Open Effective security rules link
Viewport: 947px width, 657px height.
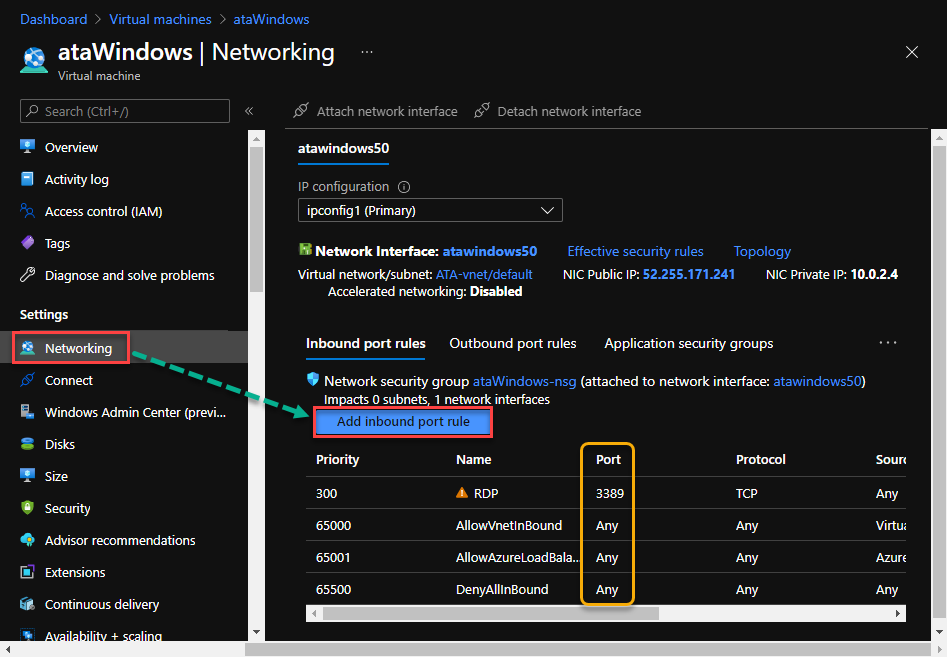pyautogui.click(x=635, y=251)
